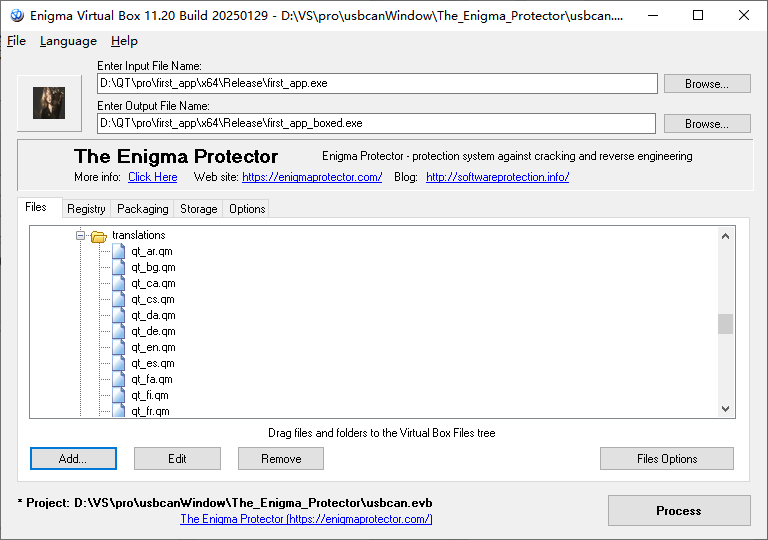Click the Edit button
The image size is (768, 540).
tap(177, 459)
